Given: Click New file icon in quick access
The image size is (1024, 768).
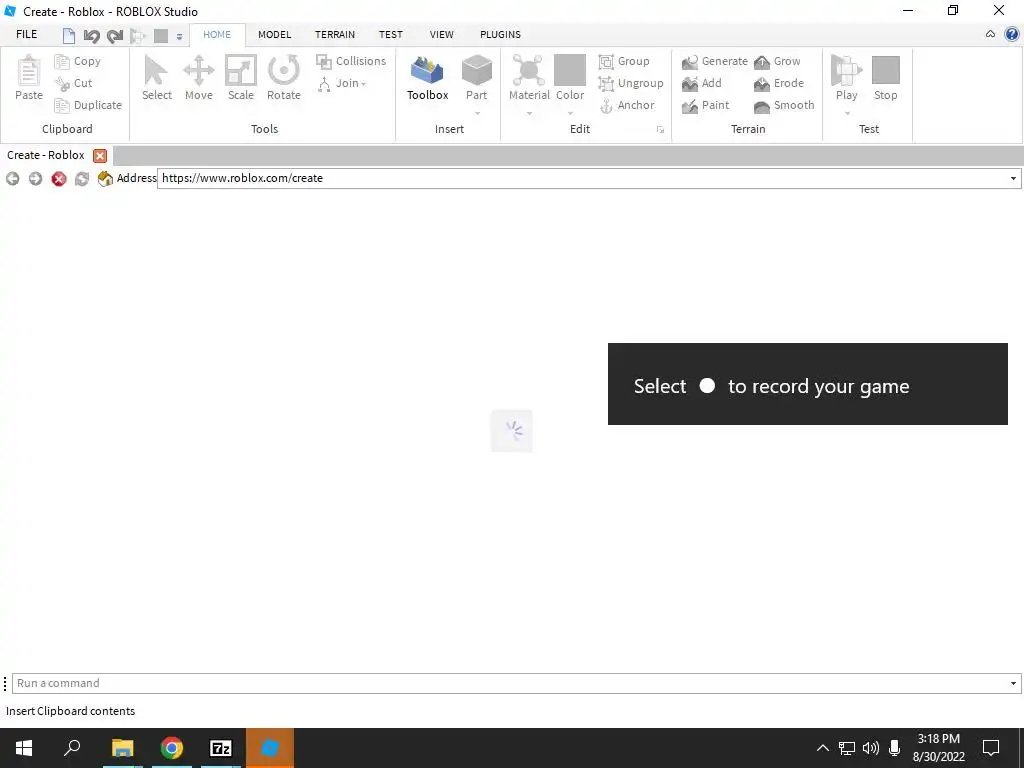Looking at the screenshot, I should coord(69,35).
